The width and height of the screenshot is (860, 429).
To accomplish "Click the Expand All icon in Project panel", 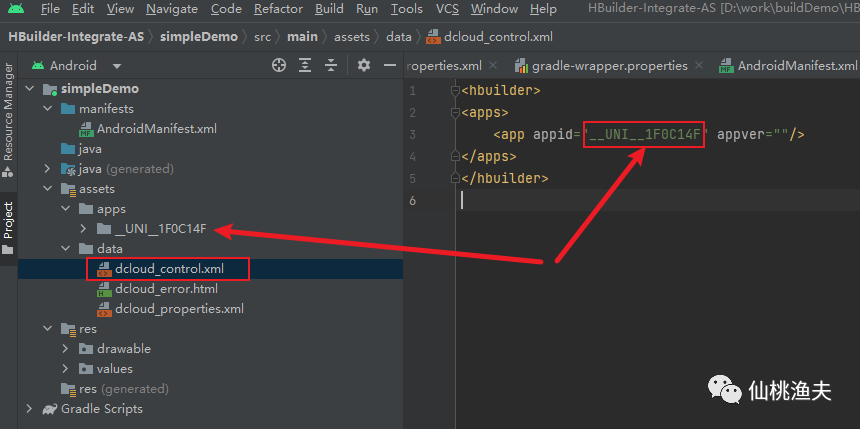I will click(x=305, y=65).
